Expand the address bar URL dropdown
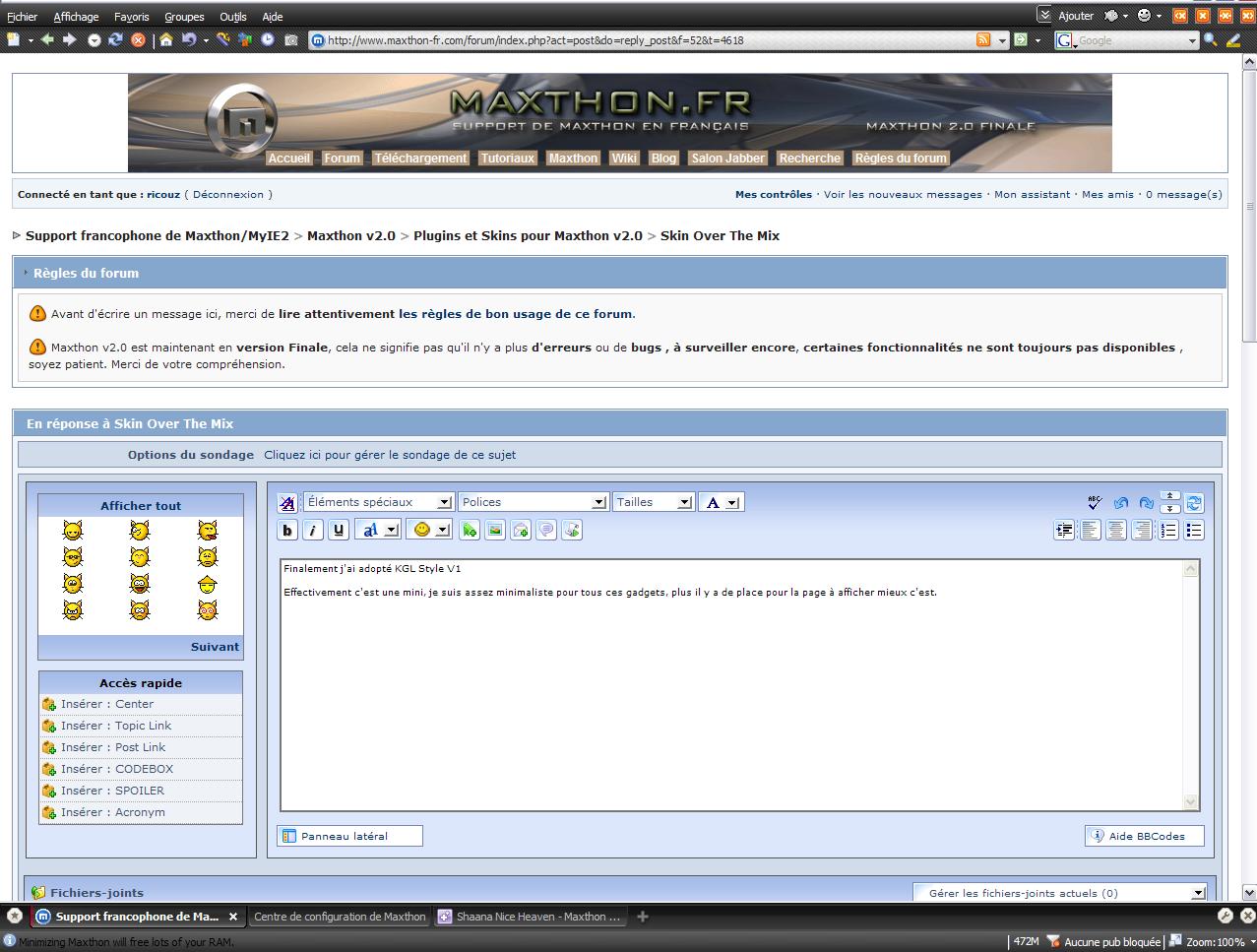 pyautogui.click(x=1003, y=40)
